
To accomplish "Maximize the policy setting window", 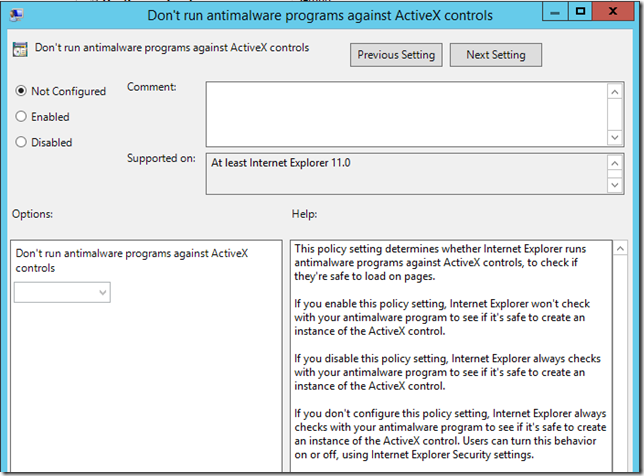I will 580,11.
